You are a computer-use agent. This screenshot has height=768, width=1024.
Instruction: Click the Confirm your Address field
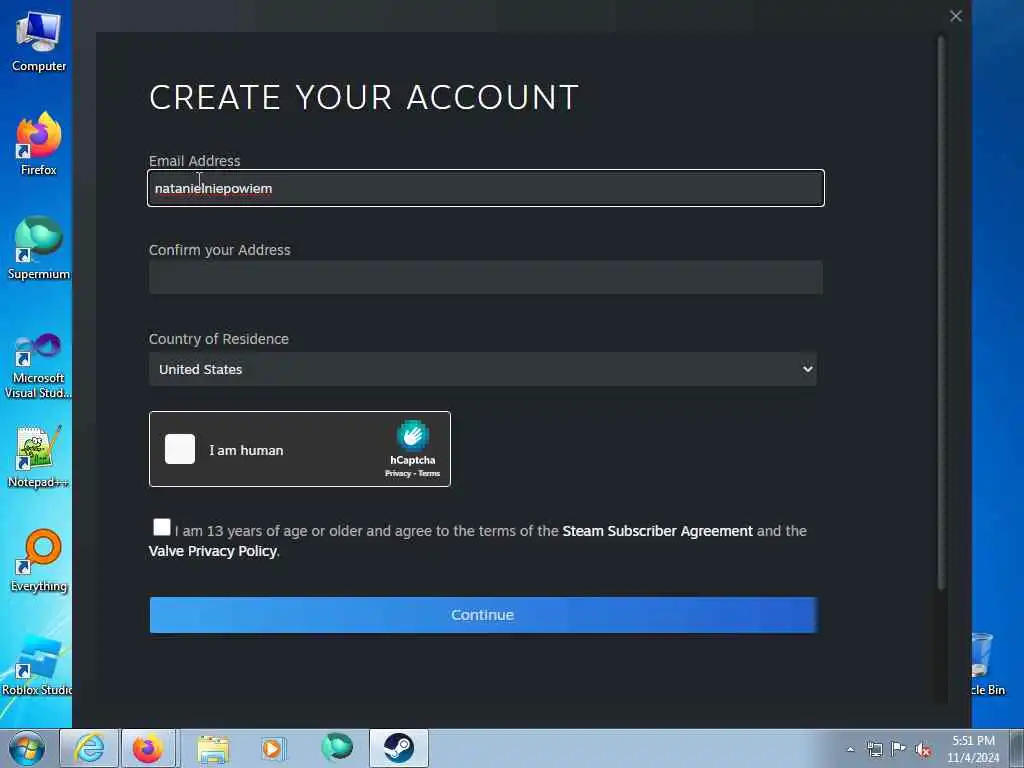click(486, 277)
